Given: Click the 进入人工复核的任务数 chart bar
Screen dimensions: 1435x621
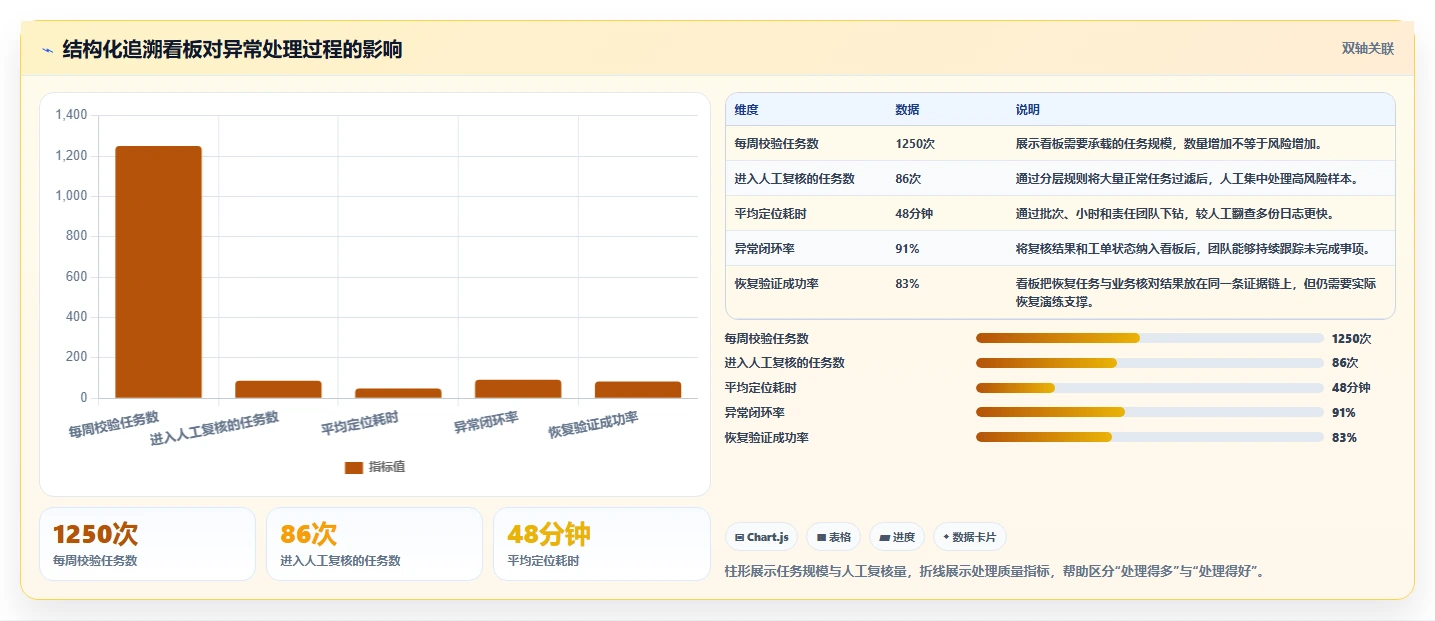Looking at the screenshot, I should (x=278, y=389).
